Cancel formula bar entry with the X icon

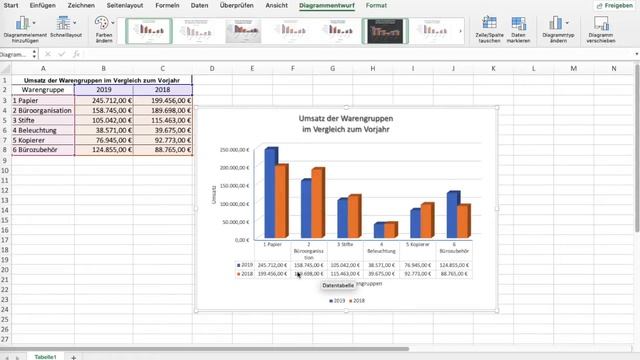[x=48, y=54]
